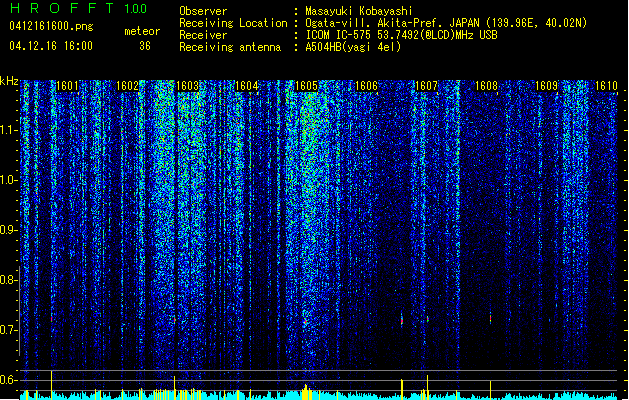Click the 1601 time marker
This screenshot has width=629, height=400.
pyautogui.click(x=67, y=86)
